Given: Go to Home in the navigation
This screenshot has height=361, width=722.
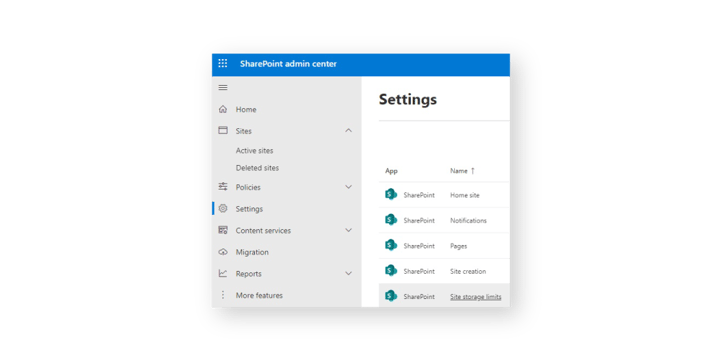Looking at the screenshot, I should [x=246, y=110].
